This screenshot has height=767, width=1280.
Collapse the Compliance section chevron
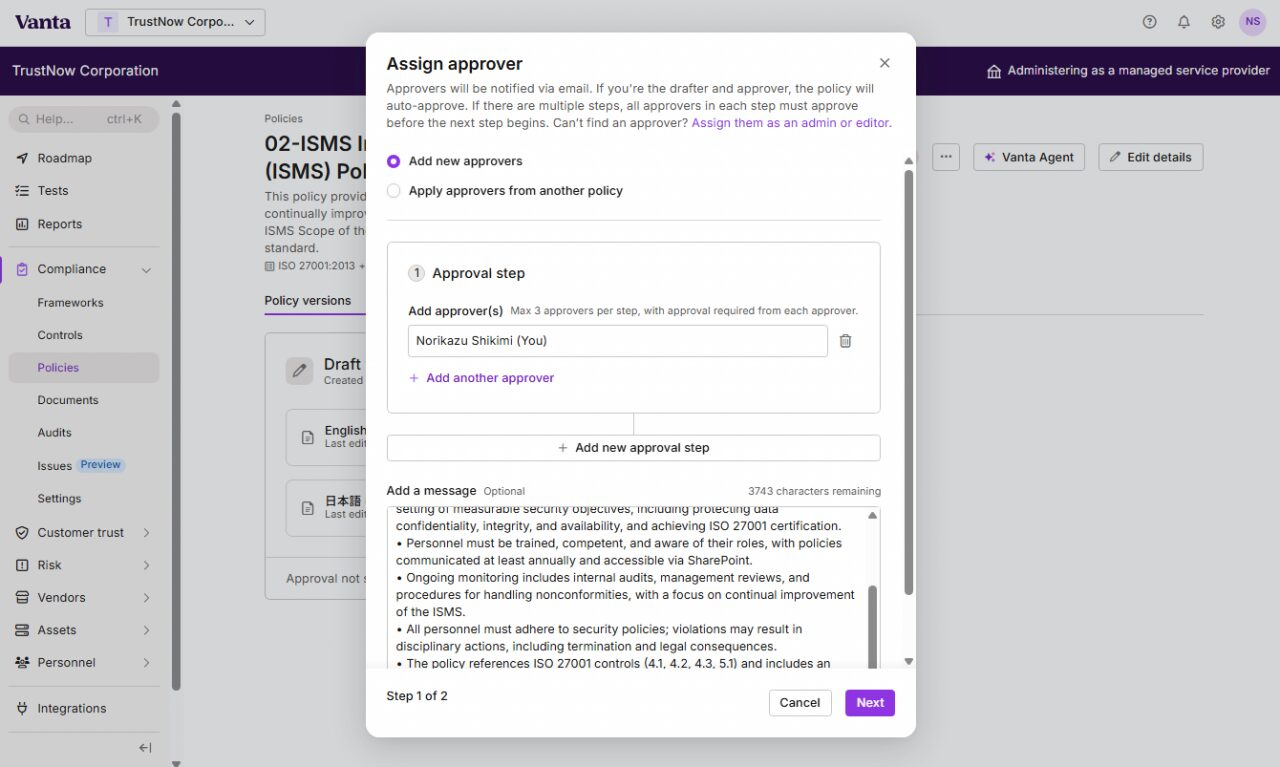pos(146,270)
